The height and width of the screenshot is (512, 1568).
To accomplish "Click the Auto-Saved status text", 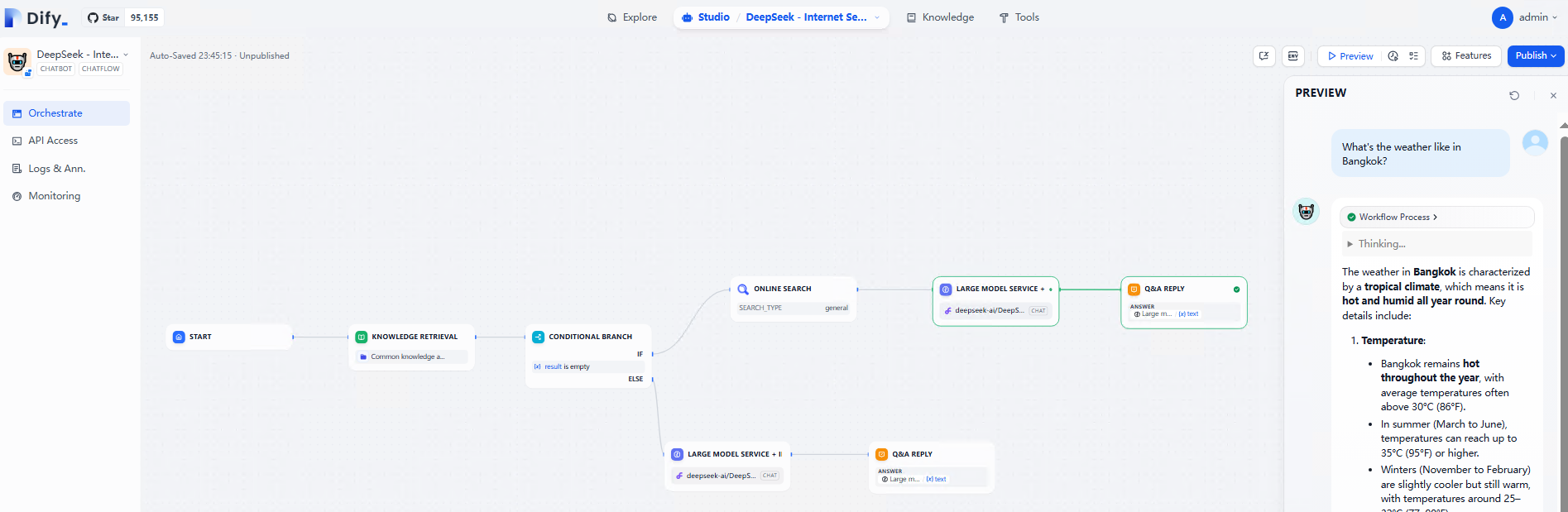I will point(219,56).
